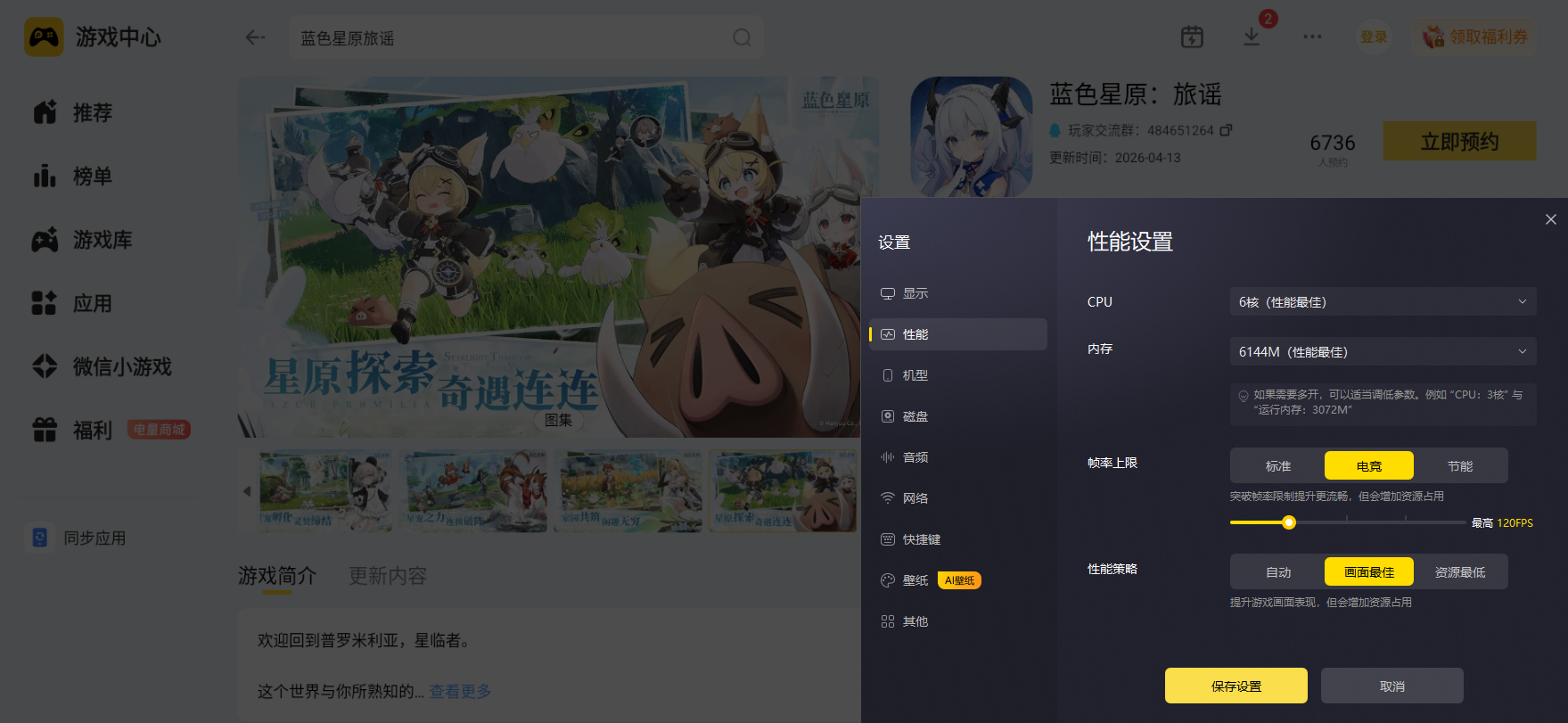1568x723 pixels.
Task: Open the three-dot more menu
Action: 1312,37
